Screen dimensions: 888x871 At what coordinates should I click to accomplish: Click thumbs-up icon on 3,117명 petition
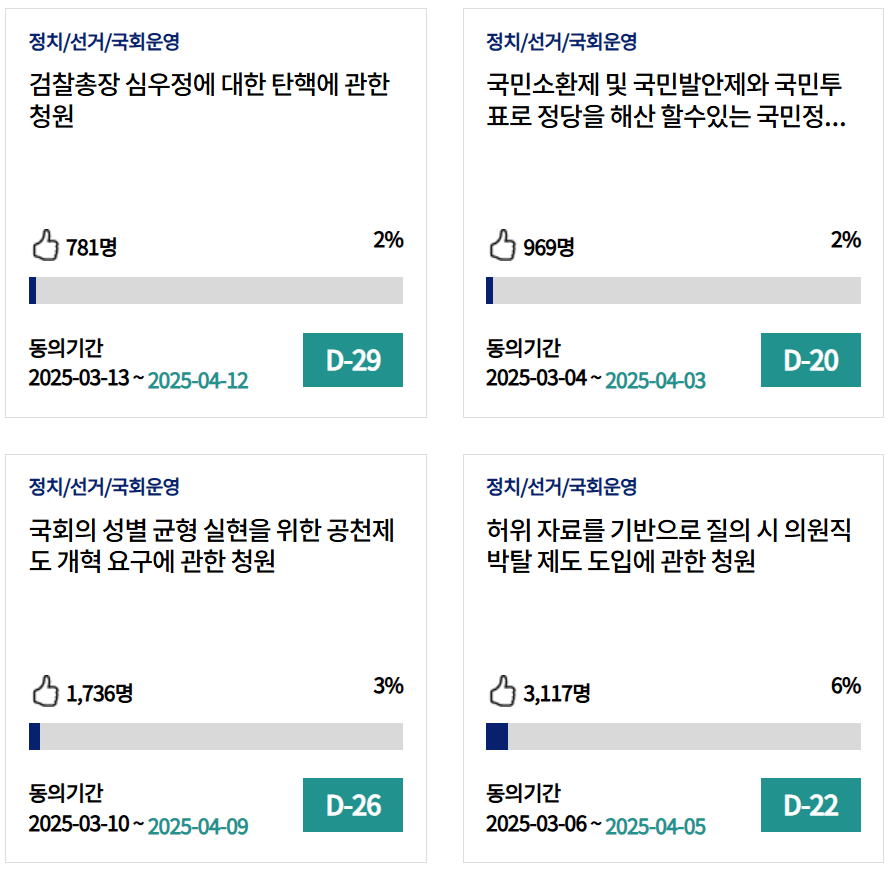(502, 690)
